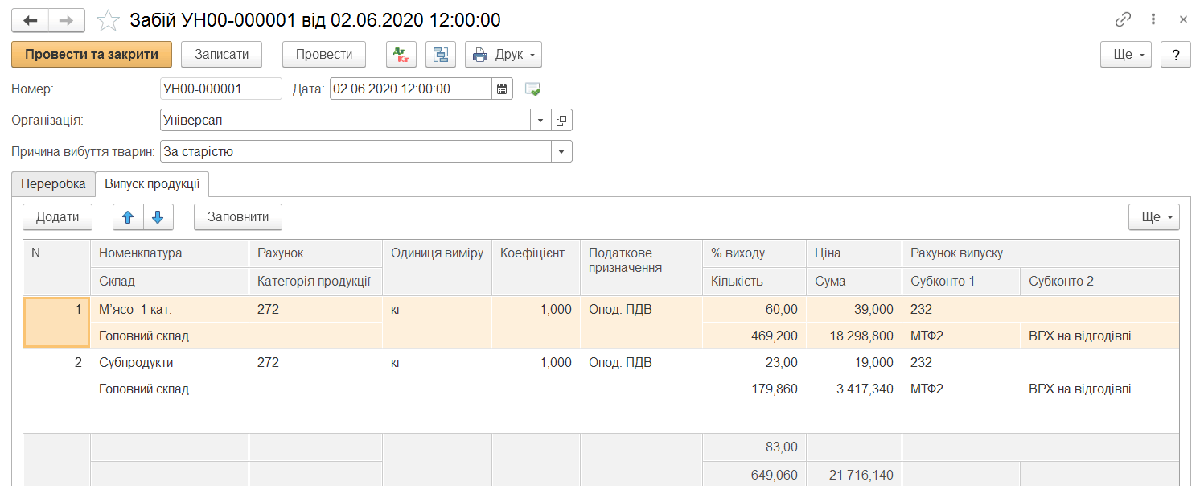Click sum cell 3 417,340
The height and width of the screenshot is (486, 1200).
pos(855,388)
